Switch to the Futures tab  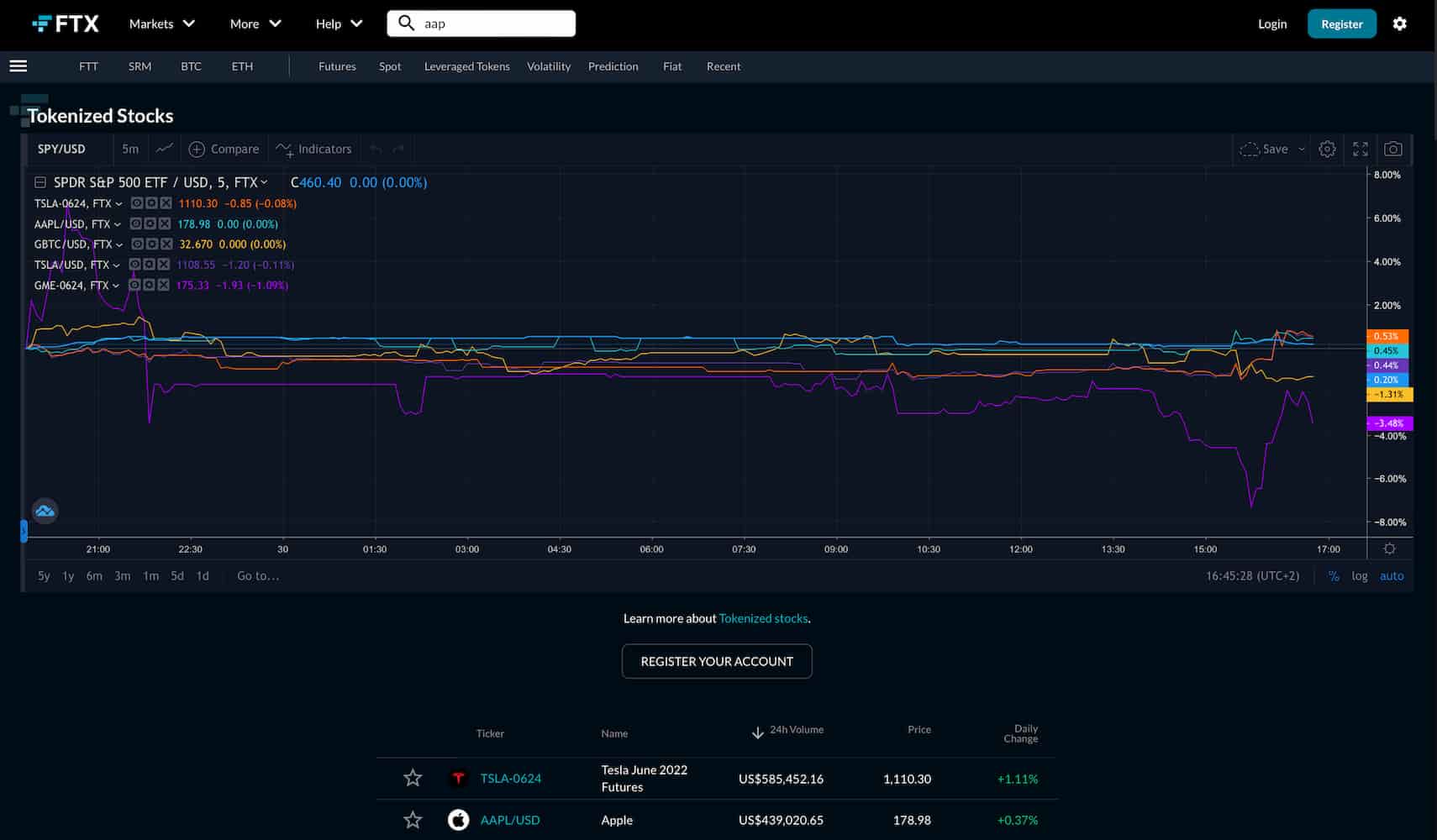click(336, 66)
